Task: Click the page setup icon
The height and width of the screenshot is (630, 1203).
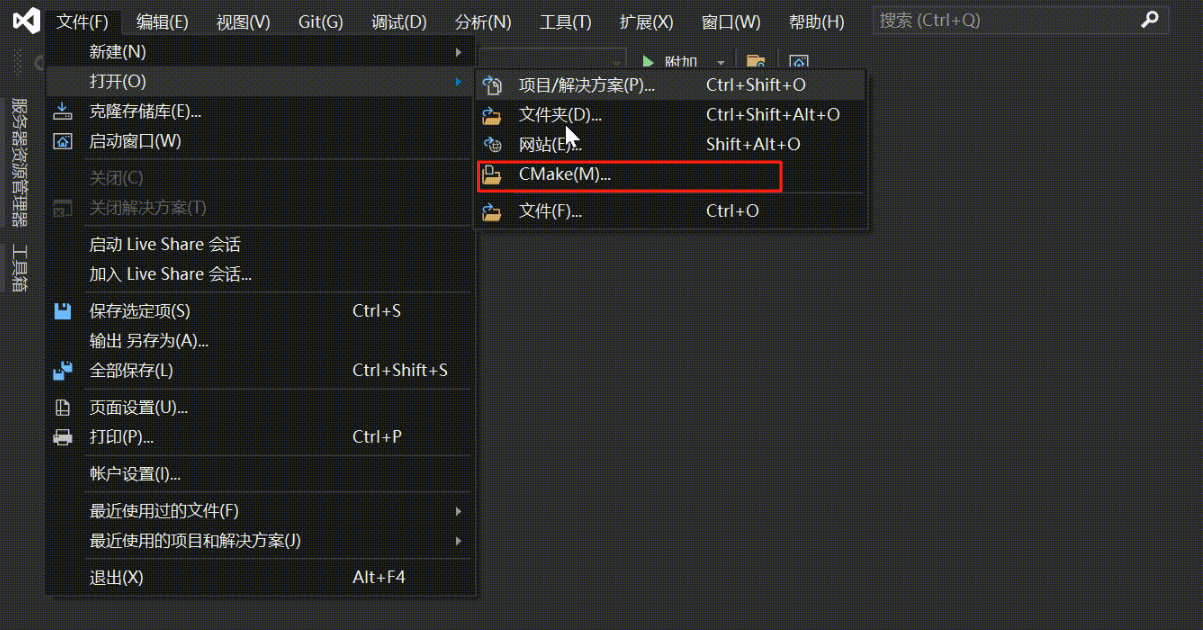Action: [x=63, y=407]
